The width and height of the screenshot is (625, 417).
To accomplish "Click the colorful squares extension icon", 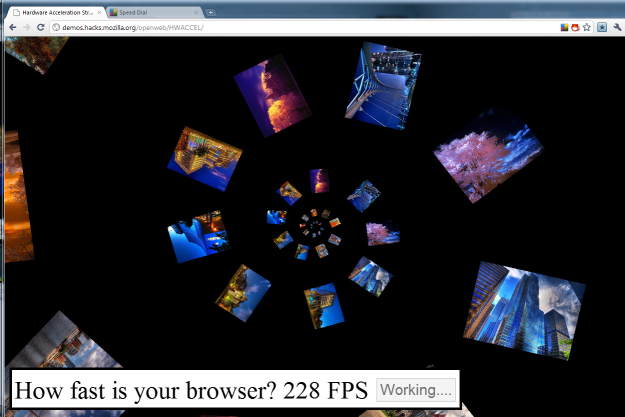I will click(x=564, y=27).
